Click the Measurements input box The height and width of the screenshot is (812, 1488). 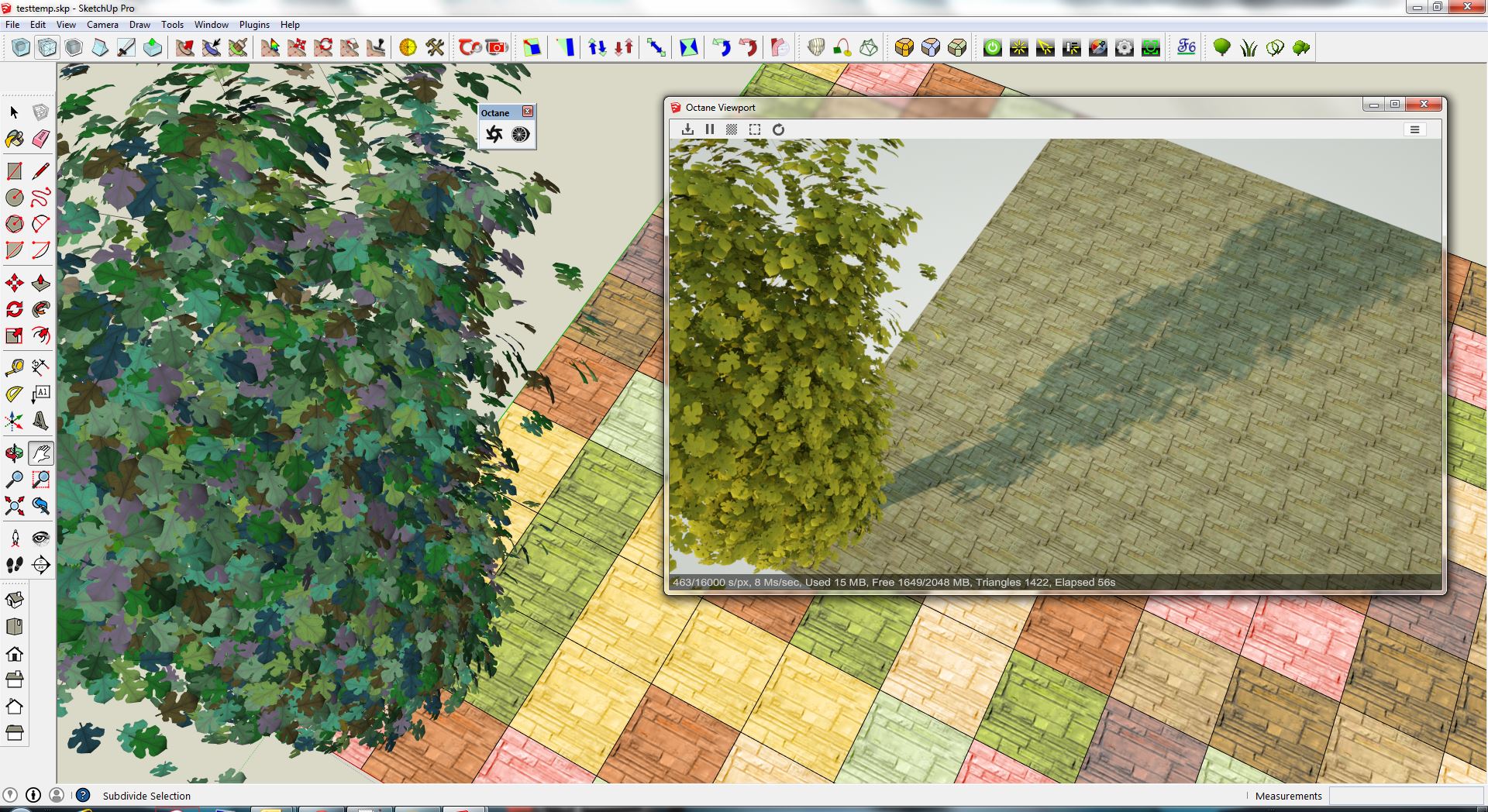tap(1406, 796)
